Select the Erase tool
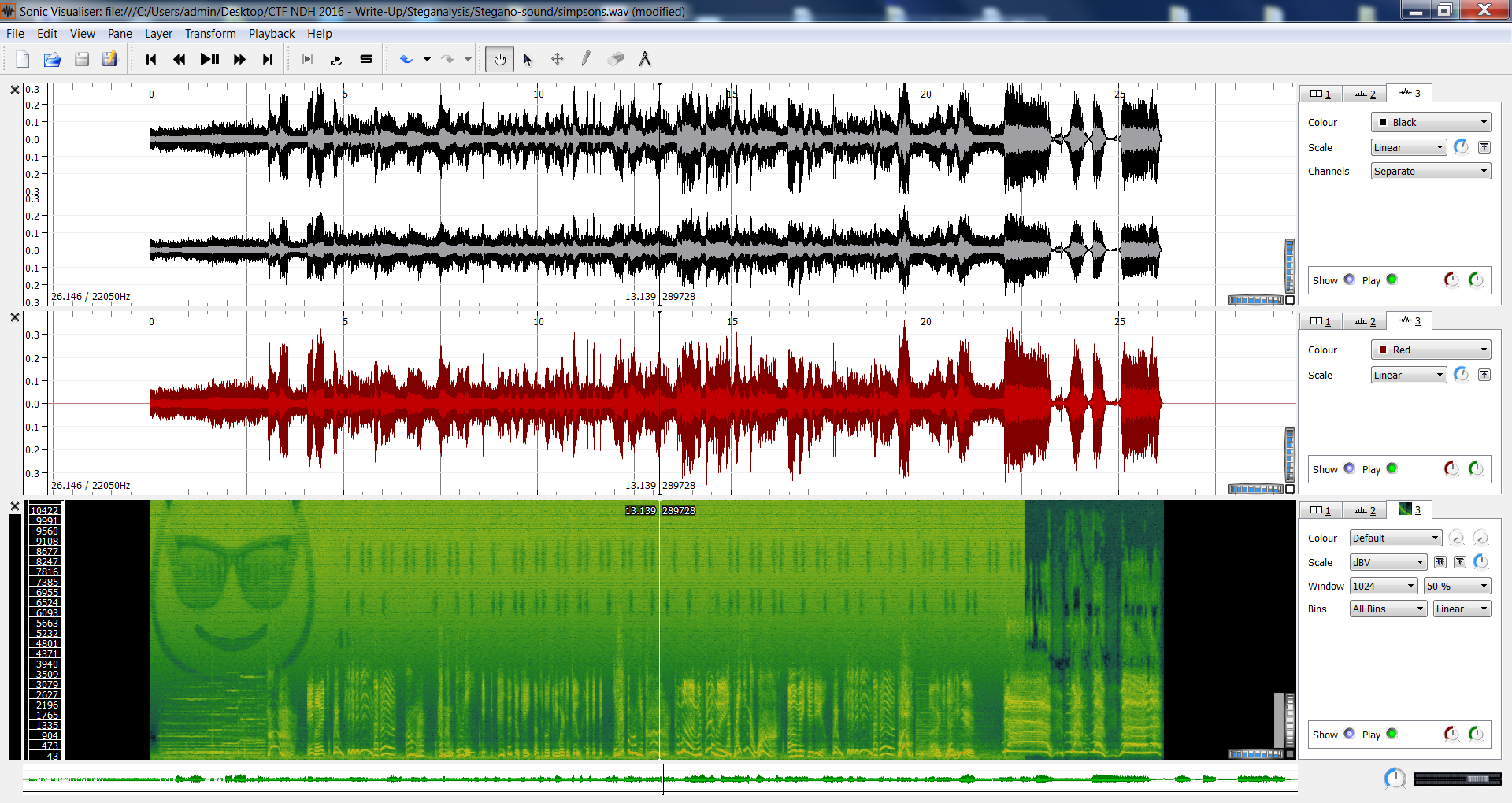 [x=616, y=59]
